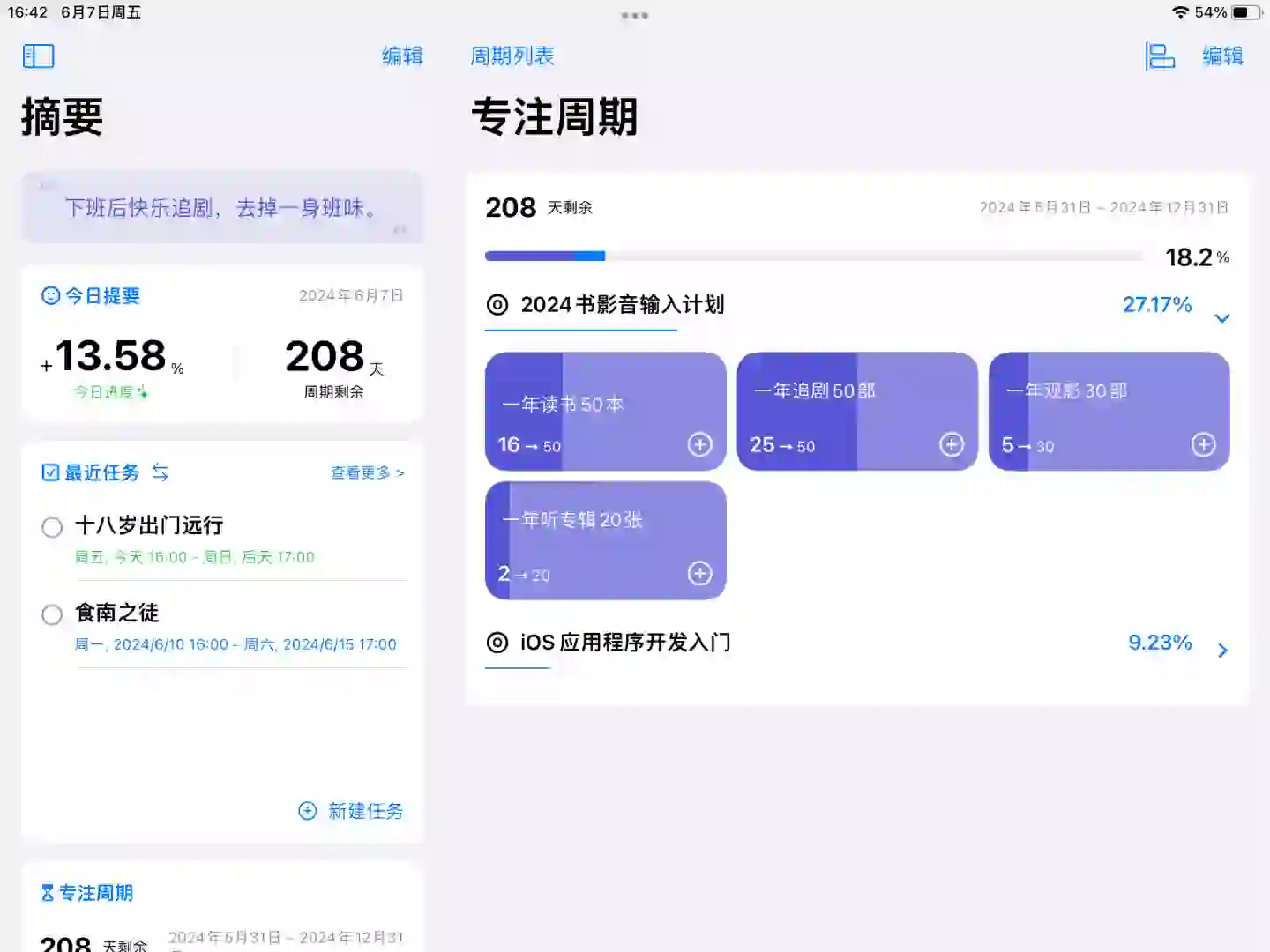The height and width of the screenshot is (952, 1270).
Task: Click the target icon beside 2024书影音输入计划
Action: 498,304
